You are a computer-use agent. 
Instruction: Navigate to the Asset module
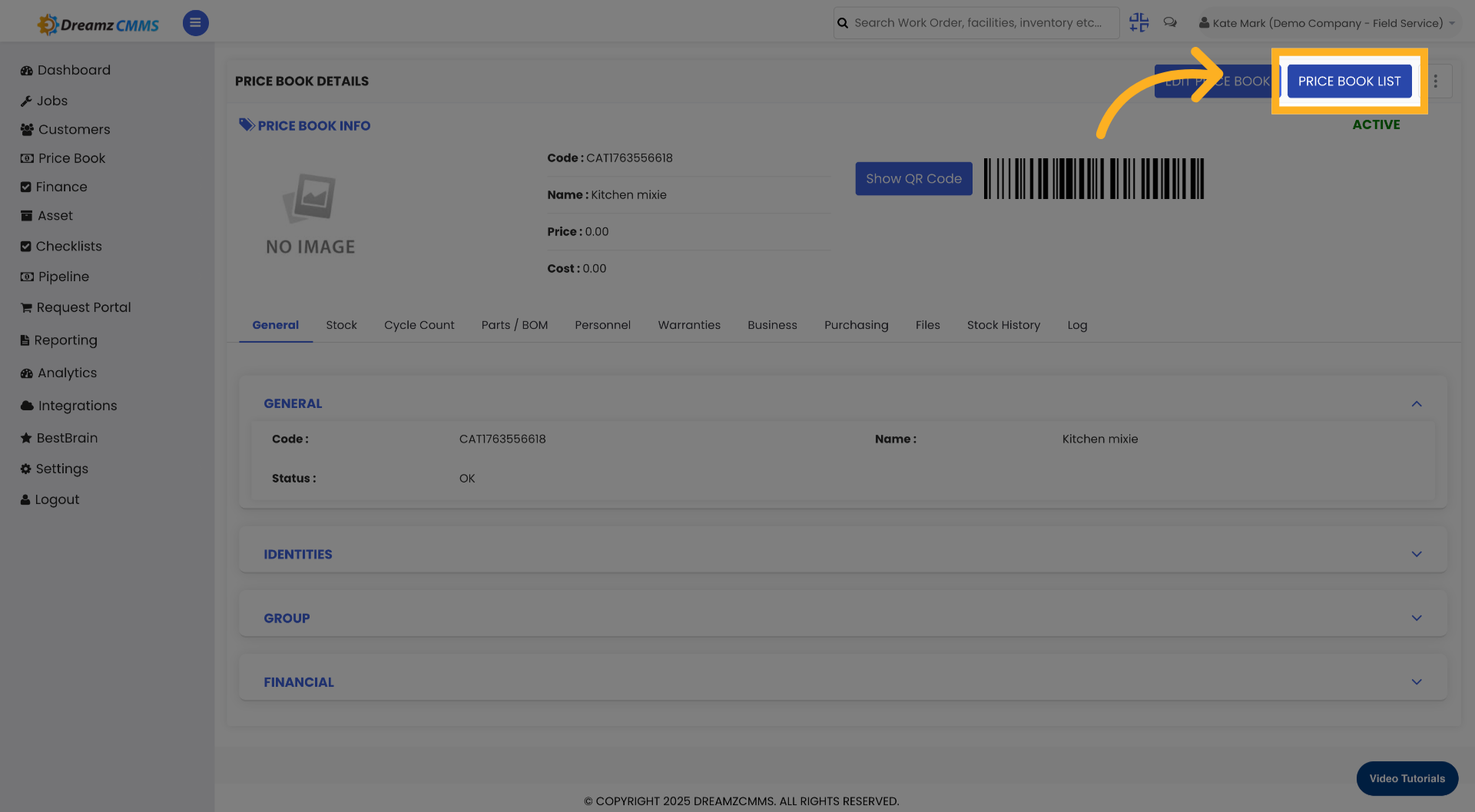click(x=55, y=215)
